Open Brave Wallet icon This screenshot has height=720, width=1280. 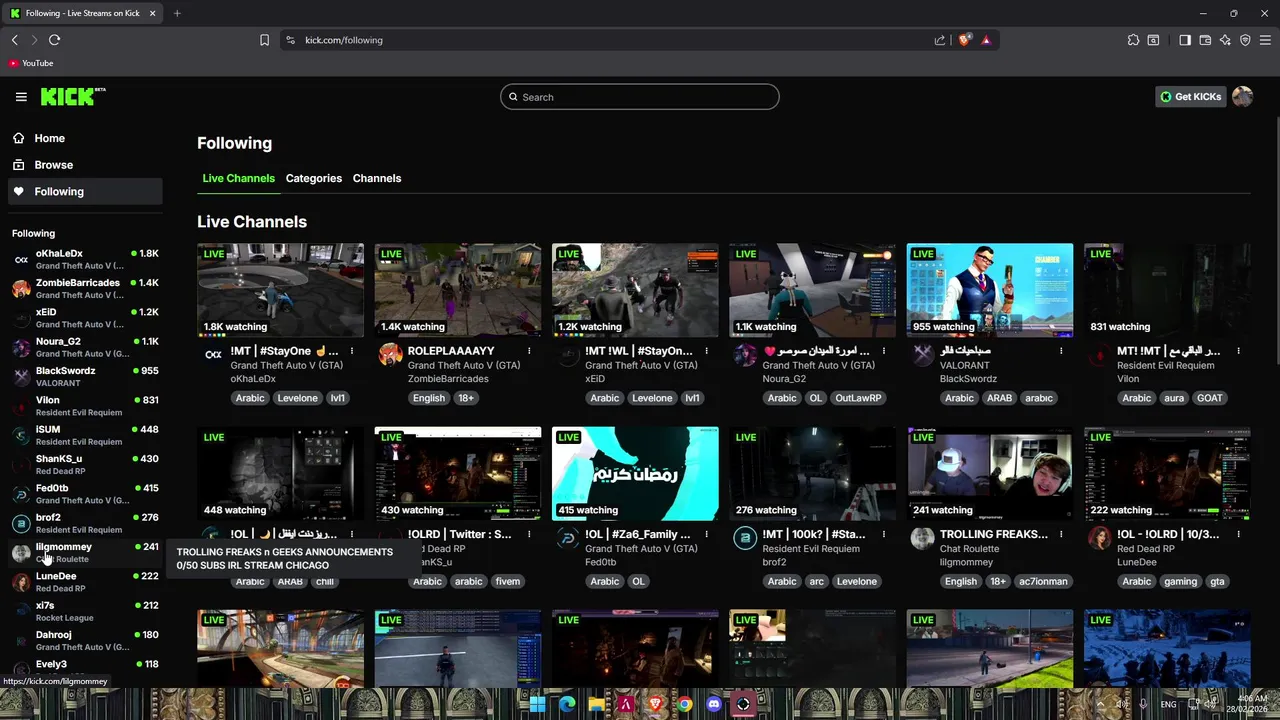[x=1205, y=40]
